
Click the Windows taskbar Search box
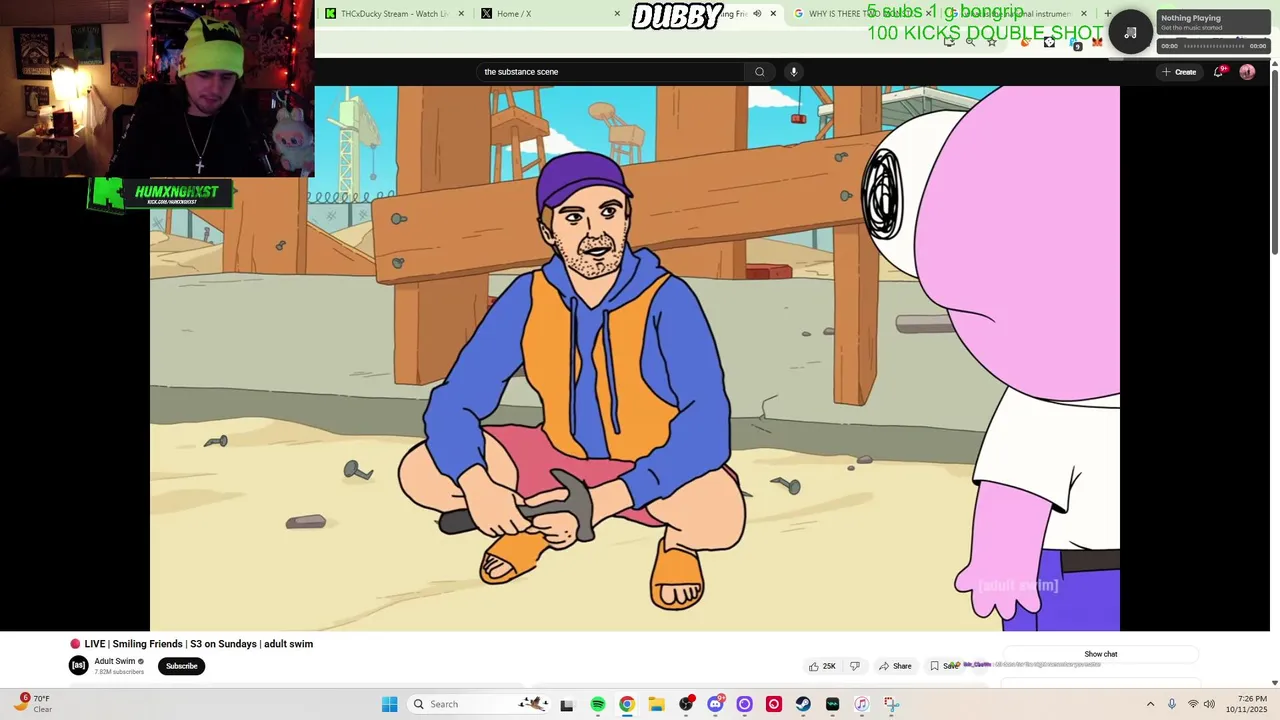[x=480, y=704]
